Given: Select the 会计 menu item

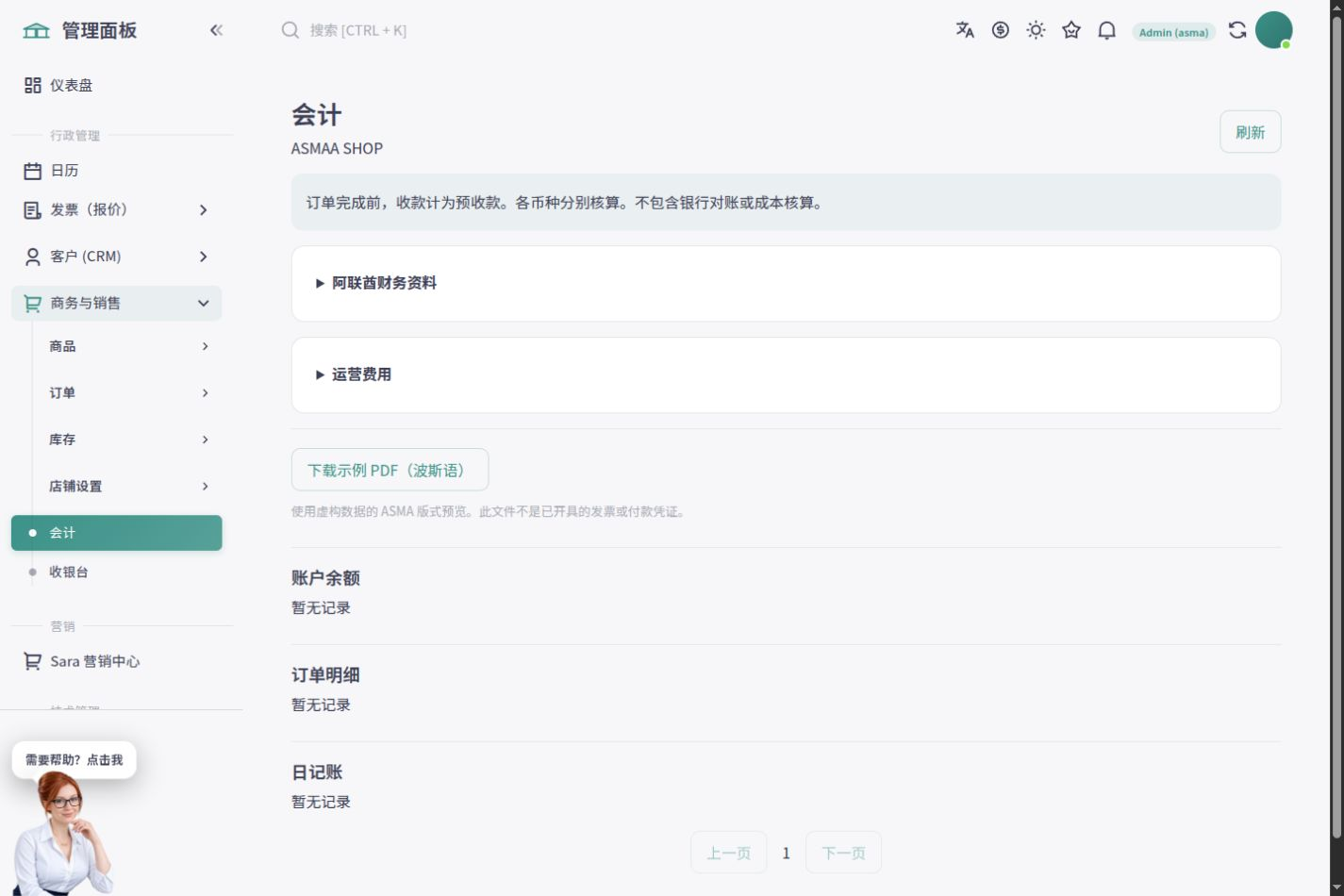Looking at the screenshot, I should [117, 533].
